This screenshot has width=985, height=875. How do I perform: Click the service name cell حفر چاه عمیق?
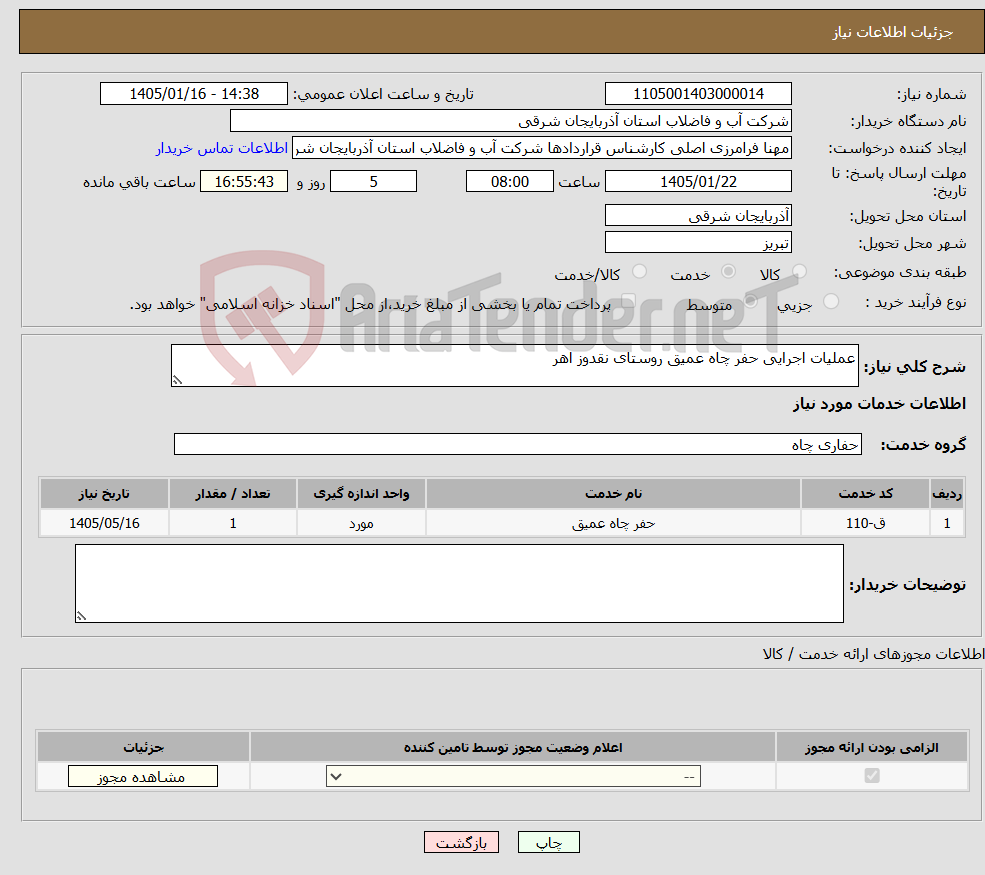(613, 523)
